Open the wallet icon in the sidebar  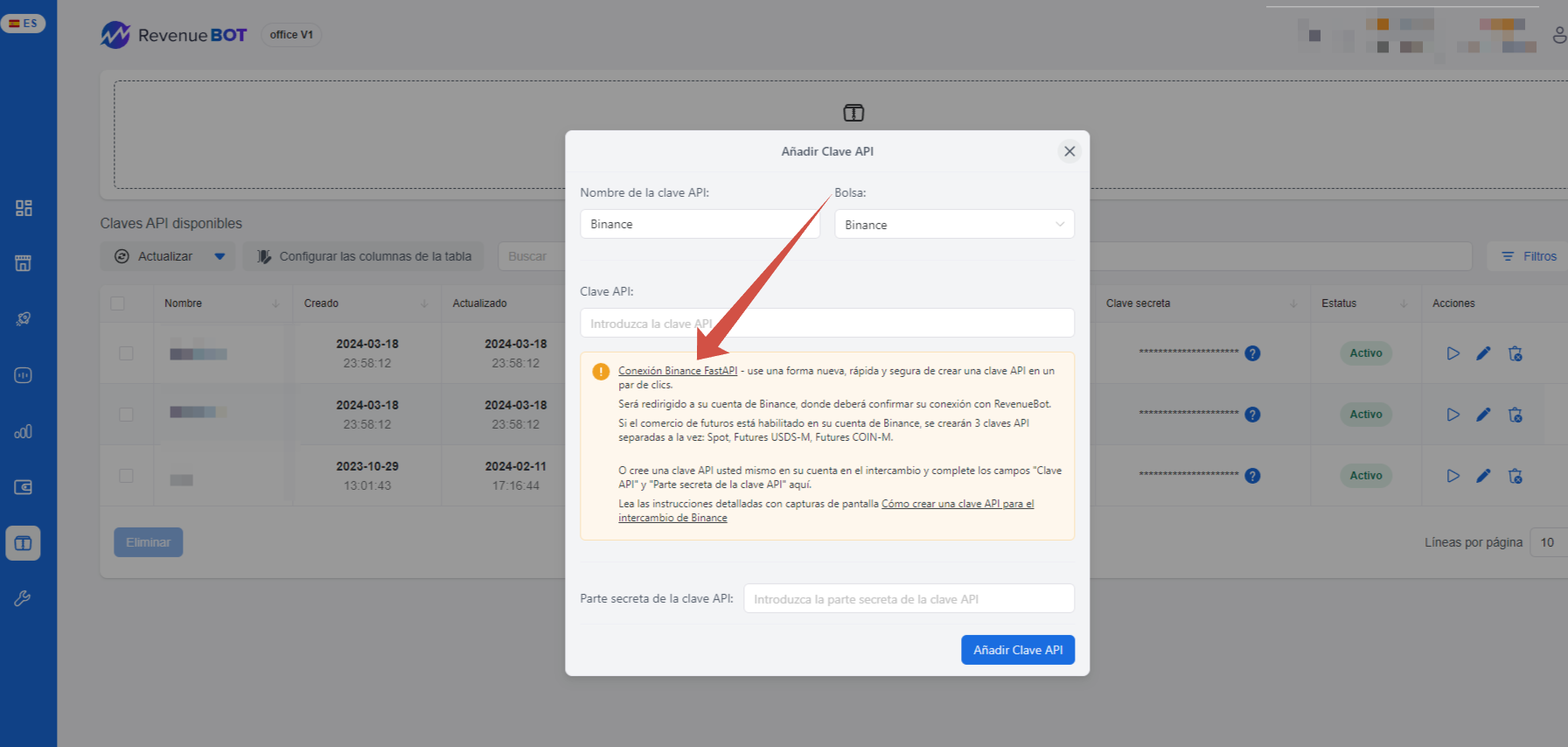(x=24, y=487)
